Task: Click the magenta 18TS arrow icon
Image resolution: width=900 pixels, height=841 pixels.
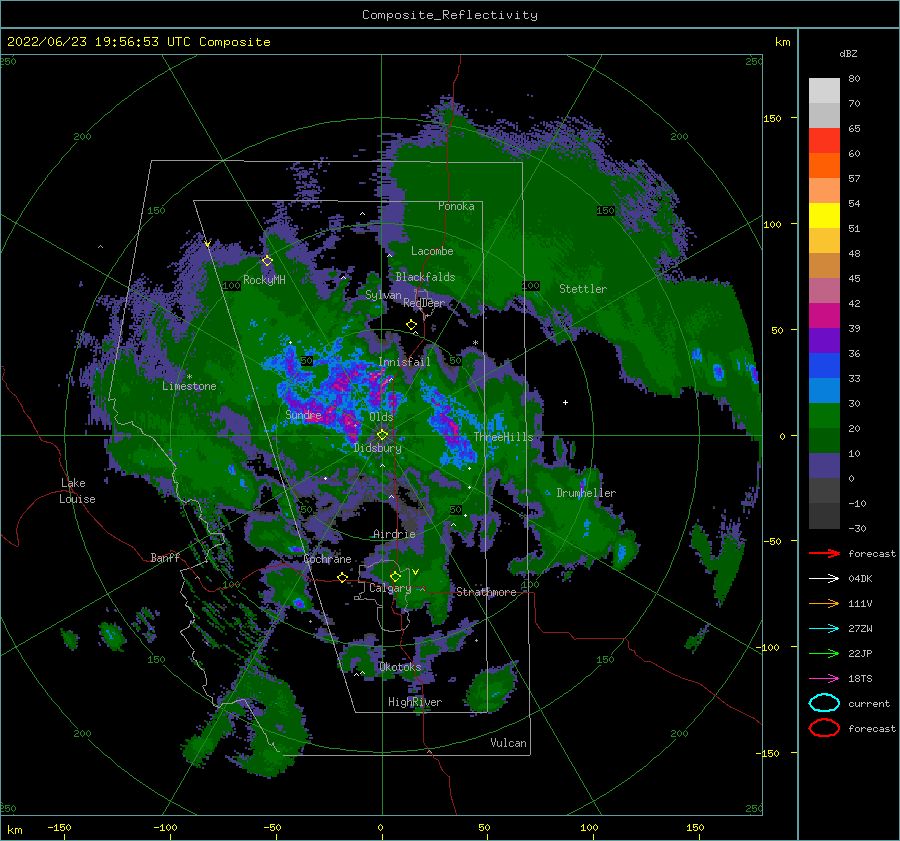Action: [x=824, y=679]
